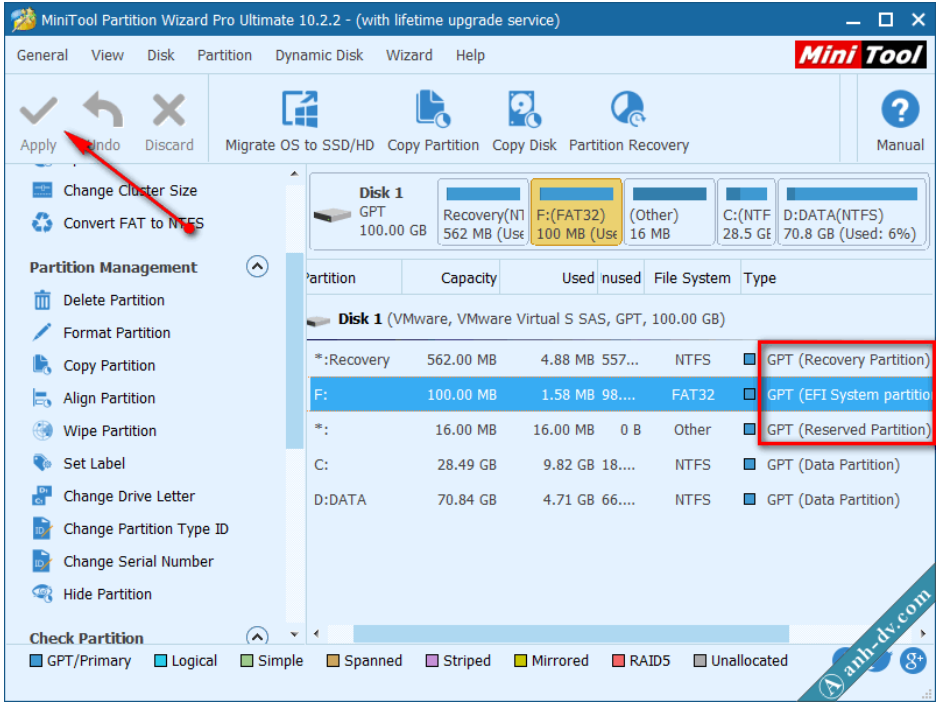The width and height of the screenshot is (941, 710).
Task: Select the Recovery partition block in disk map
Action: click(x=483, y=212)
